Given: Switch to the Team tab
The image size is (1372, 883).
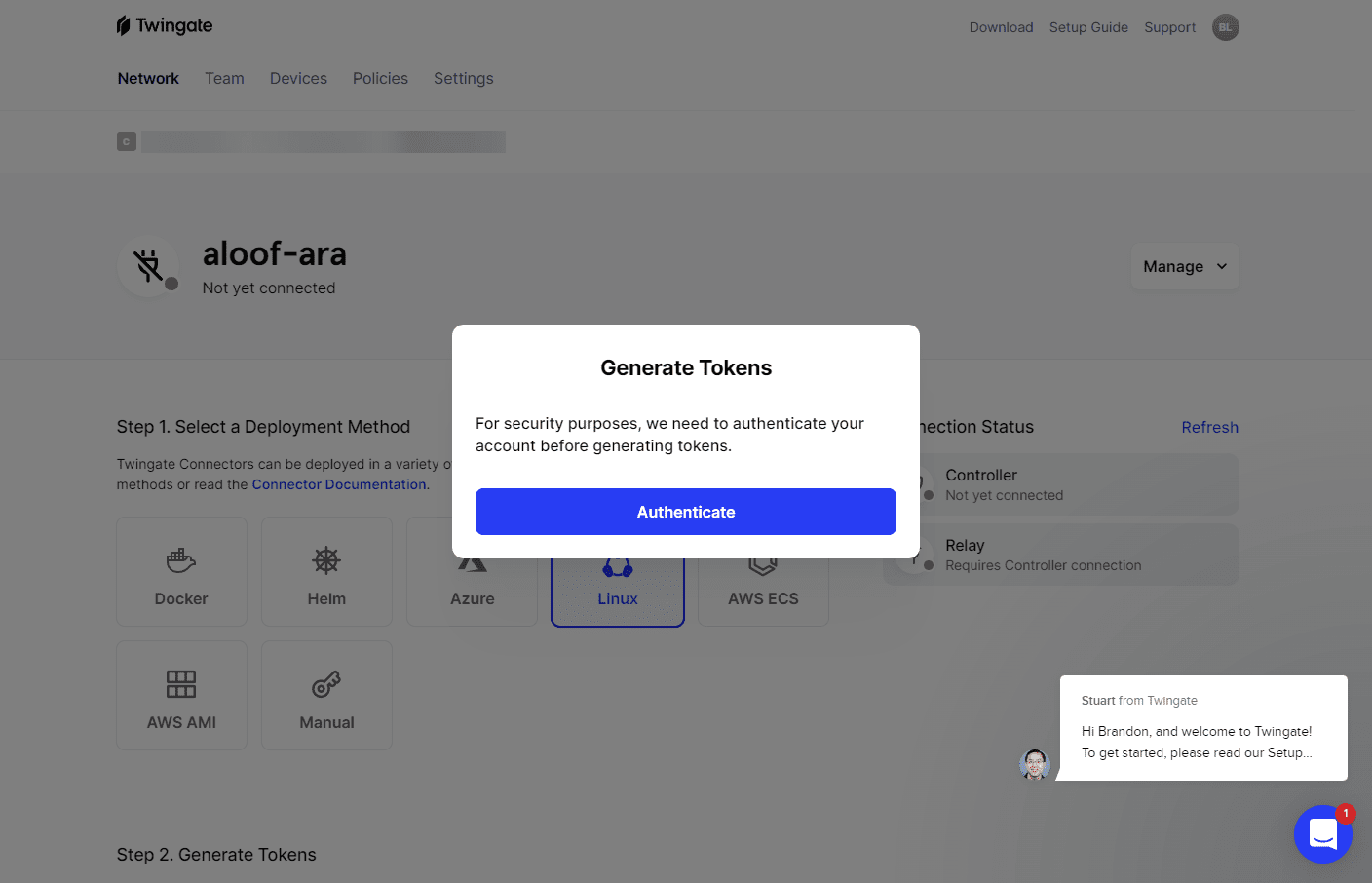Looking at the screenshot, I should [224, 78].
